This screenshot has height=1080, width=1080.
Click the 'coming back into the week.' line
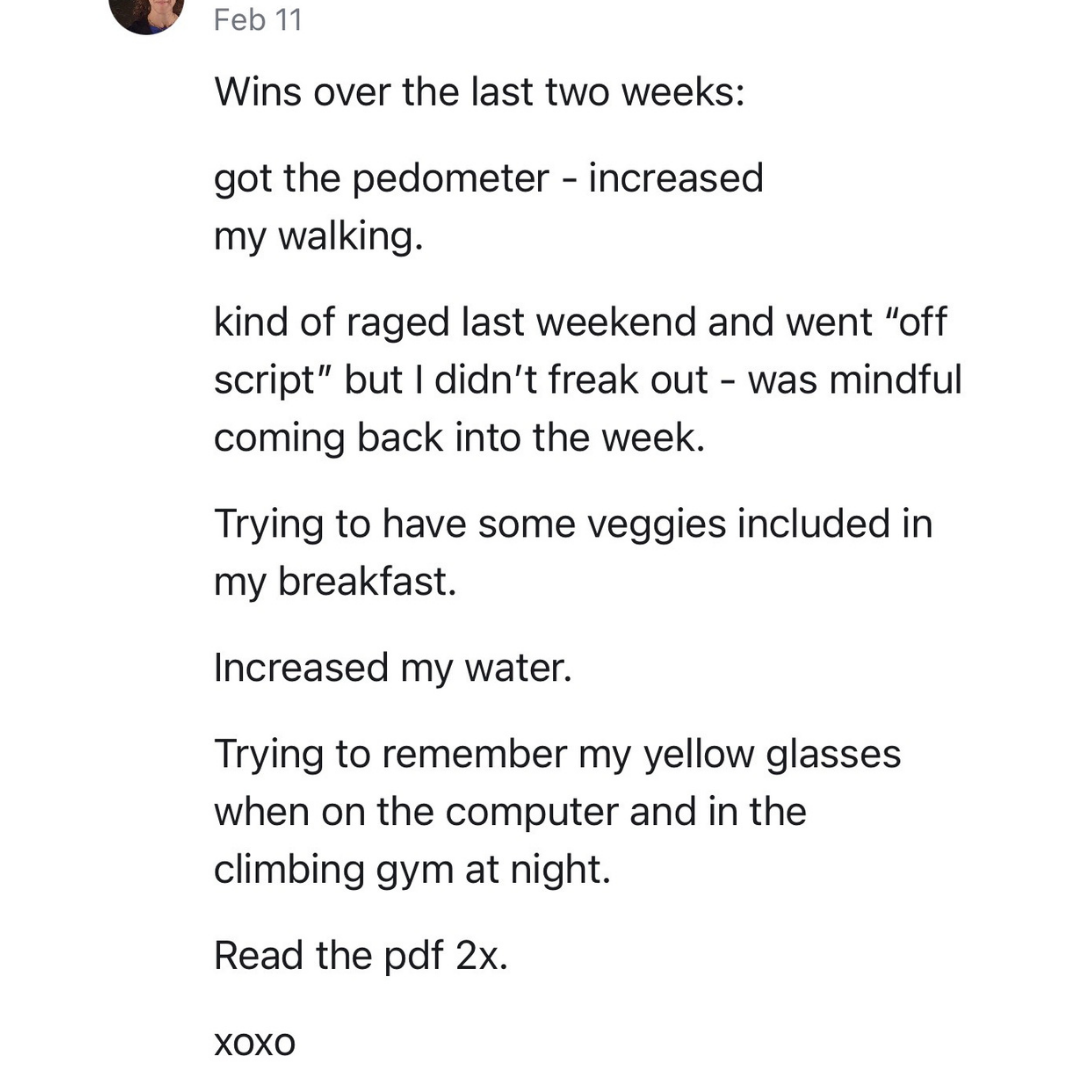point(460,438)
